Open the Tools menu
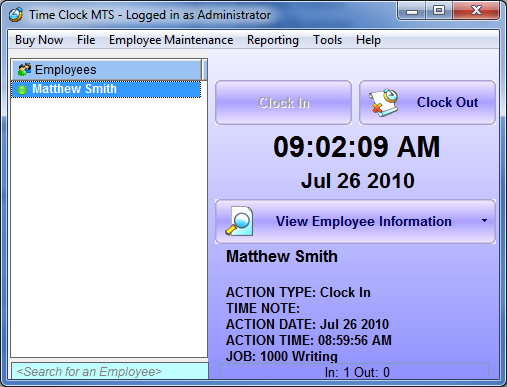 pyautogui.click(x=327, y=40)
